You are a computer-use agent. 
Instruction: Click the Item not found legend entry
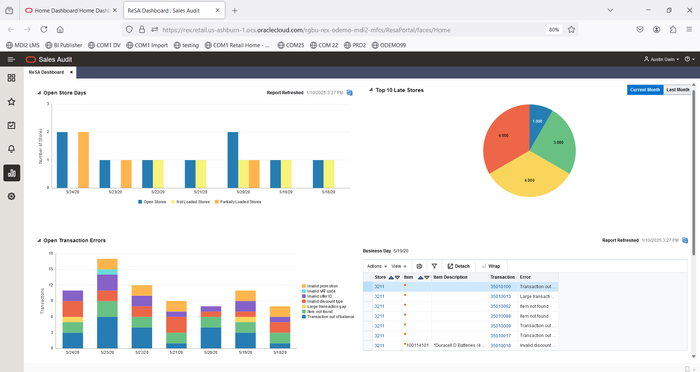click(317, 311)
